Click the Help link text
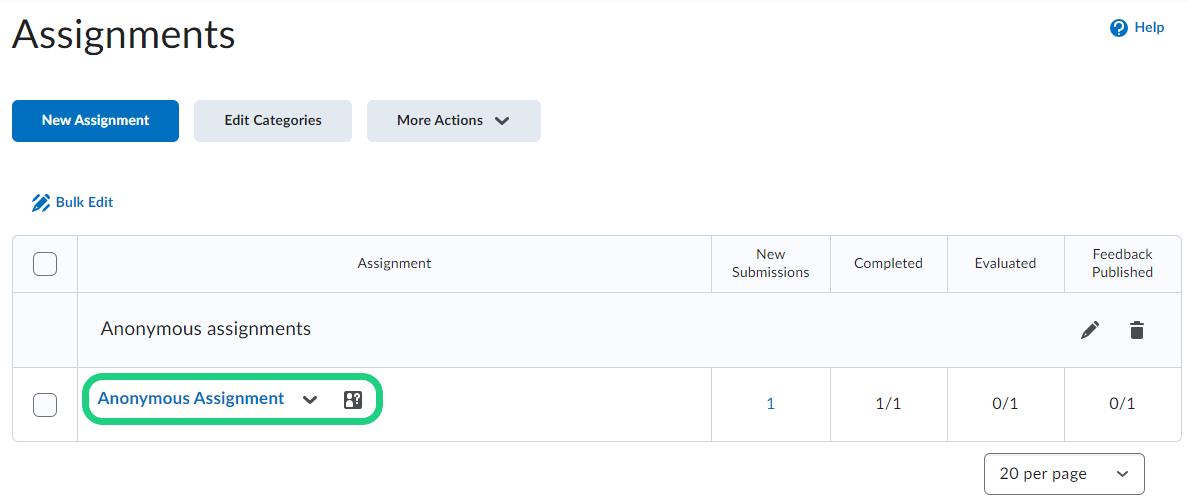Image resolution: width=1189 pixels, height=500 pixels. pos(1149,28)
